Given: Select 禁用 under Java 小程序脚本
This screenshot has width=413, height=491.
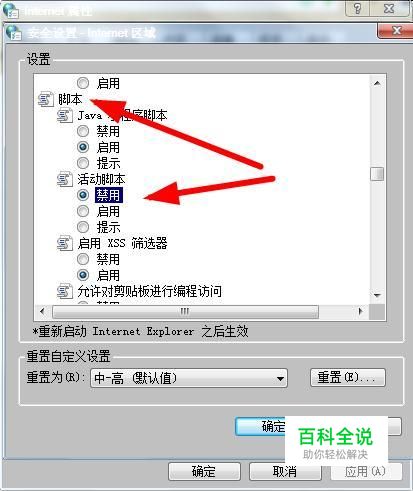Looking at the screenshot, I should coord(83,131).
